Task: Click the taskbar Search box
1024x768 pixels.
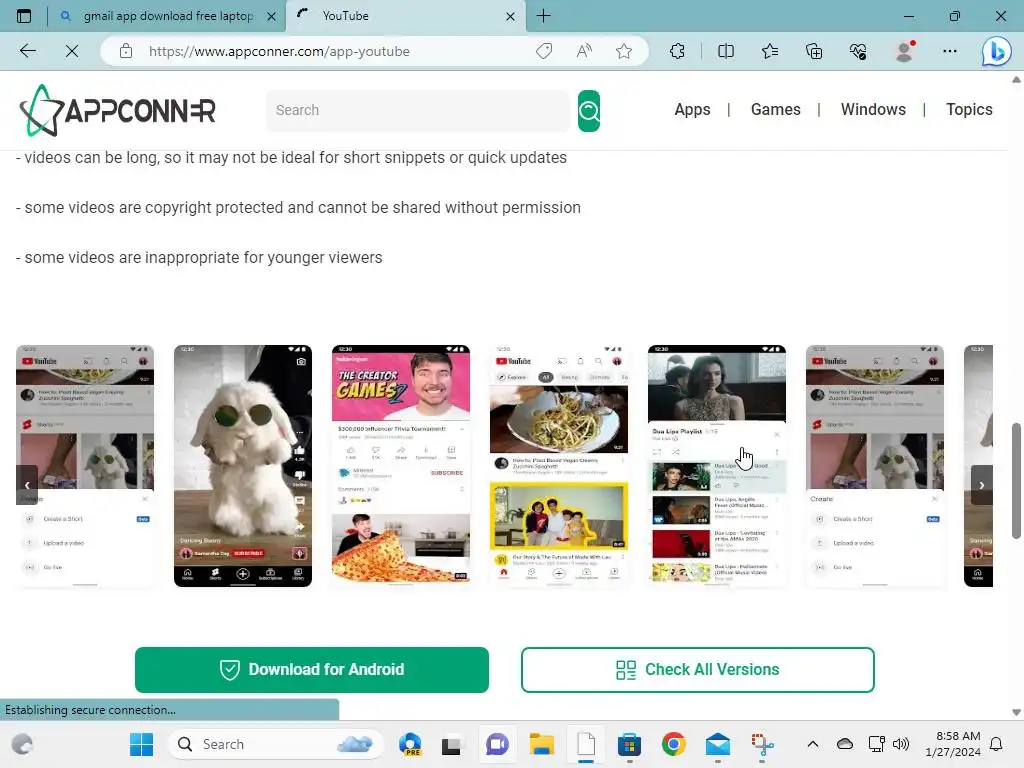Action: click(276, 744)
